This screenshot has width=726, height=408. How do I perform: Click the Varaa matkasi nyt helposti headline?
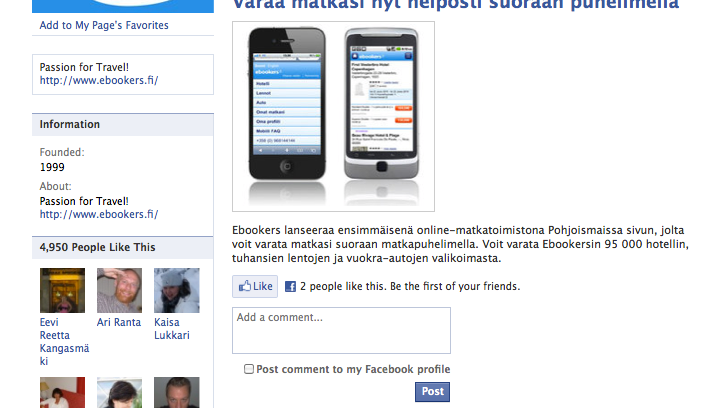(455, 5)
